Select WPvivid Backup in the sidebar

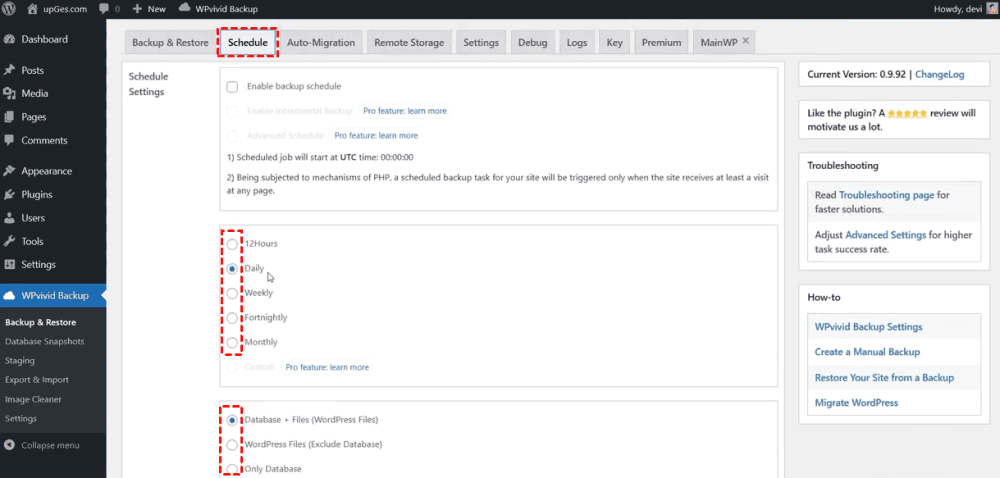tap(53, 296)
